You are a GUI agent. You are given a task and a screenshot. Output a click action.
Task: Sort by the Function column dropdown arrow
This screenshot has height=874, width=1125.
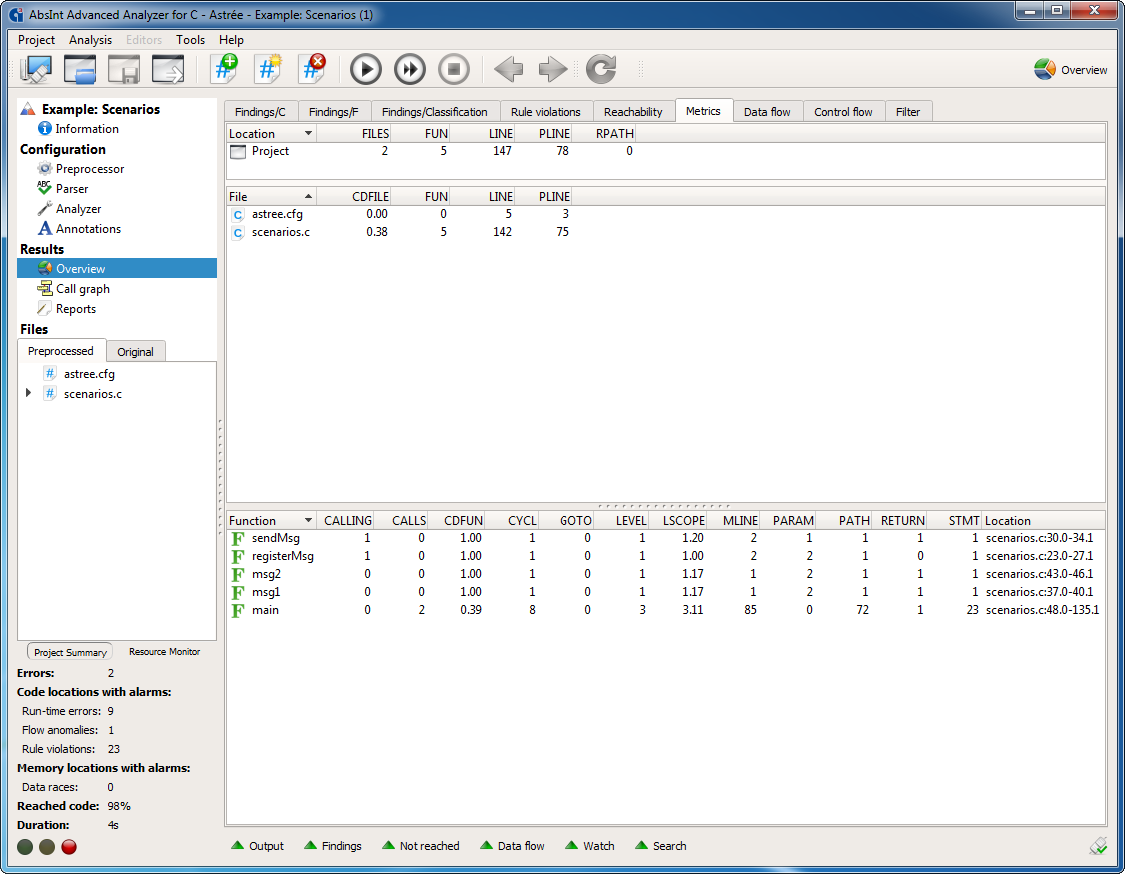pyautogui.click(x=308, y=521)
